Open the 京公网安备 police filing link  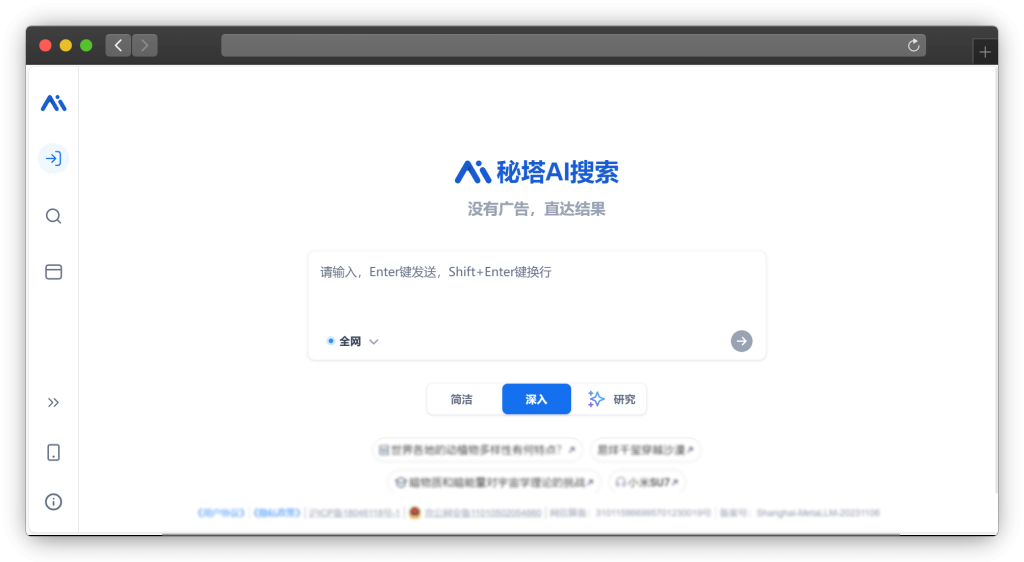483,513
